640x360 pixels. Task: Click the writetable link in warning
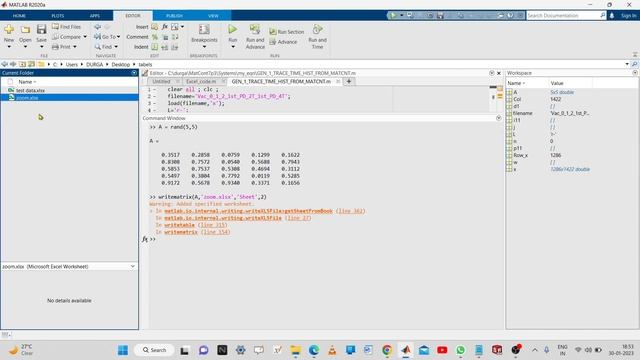click(x=179, y=225)
